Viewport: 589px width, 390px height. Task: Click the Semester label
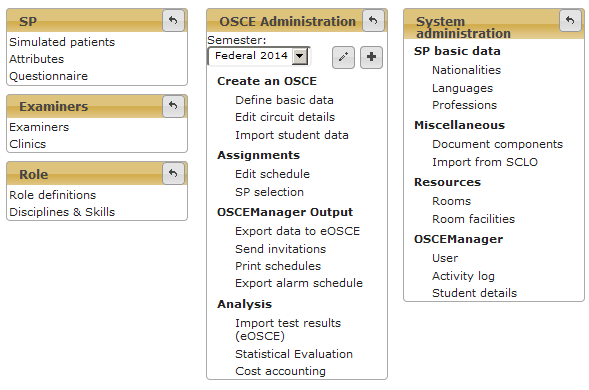coord(237,40)
